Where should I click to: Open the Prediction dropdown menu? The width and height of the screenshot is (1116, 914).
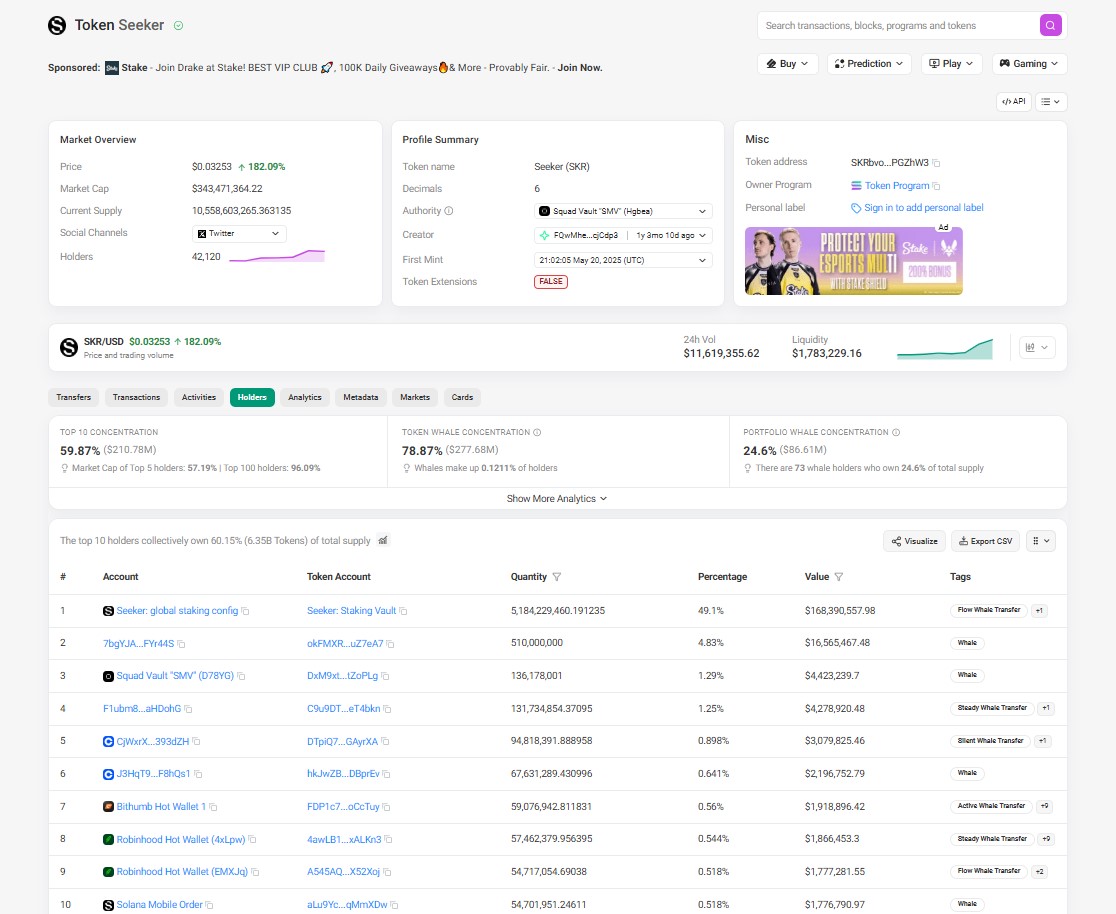click(869, 63)
